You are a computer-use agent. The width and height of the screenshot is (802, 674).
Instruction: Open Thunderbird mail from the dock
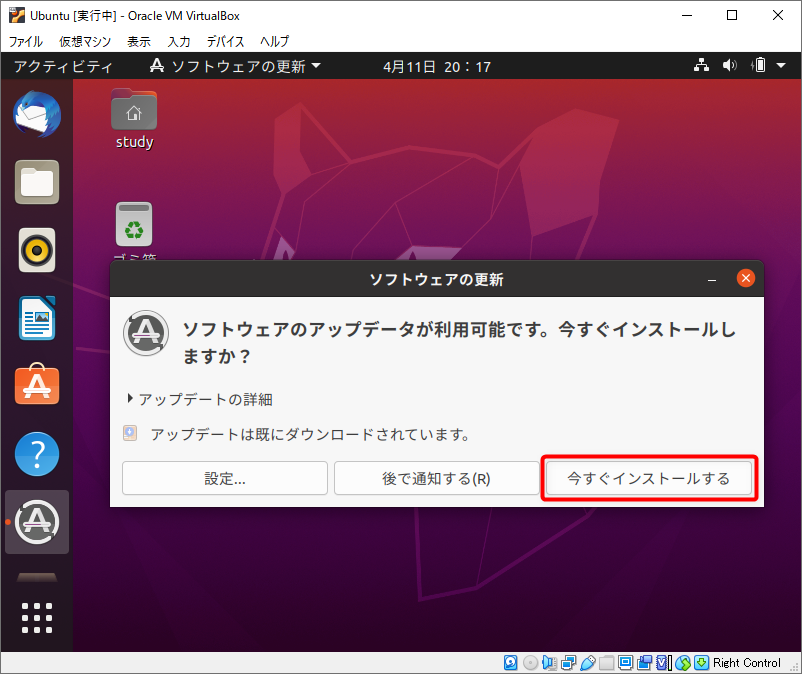coord(37,115)
